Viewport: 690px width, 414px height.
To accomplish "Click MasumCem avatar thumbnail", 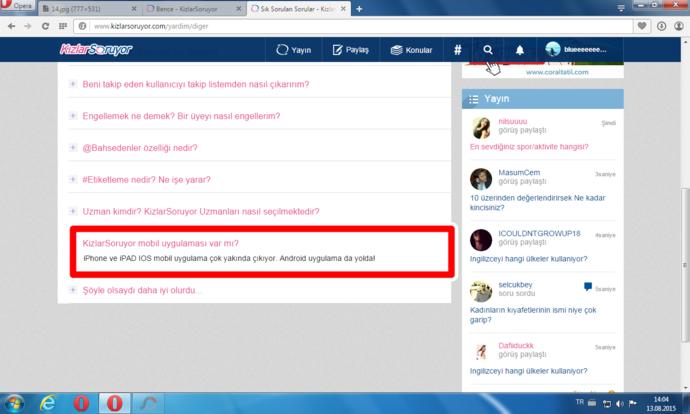I will pyautogui.click(x=481, y=179).
